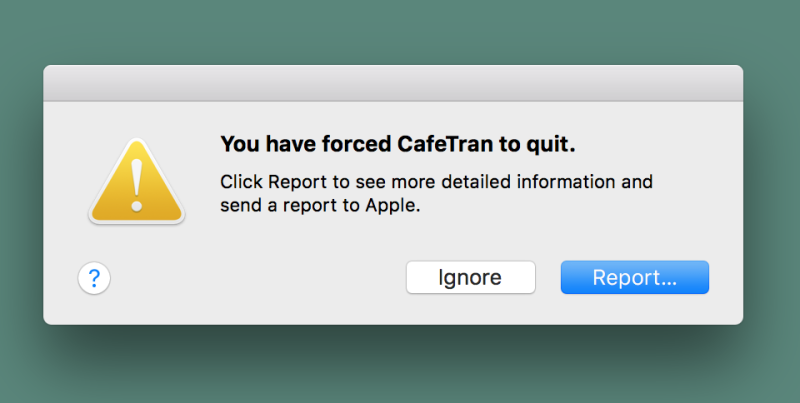Dismiss the crash dialog with Ignore
This screenshot has height=403, width=800.
(x=470, y=278)
